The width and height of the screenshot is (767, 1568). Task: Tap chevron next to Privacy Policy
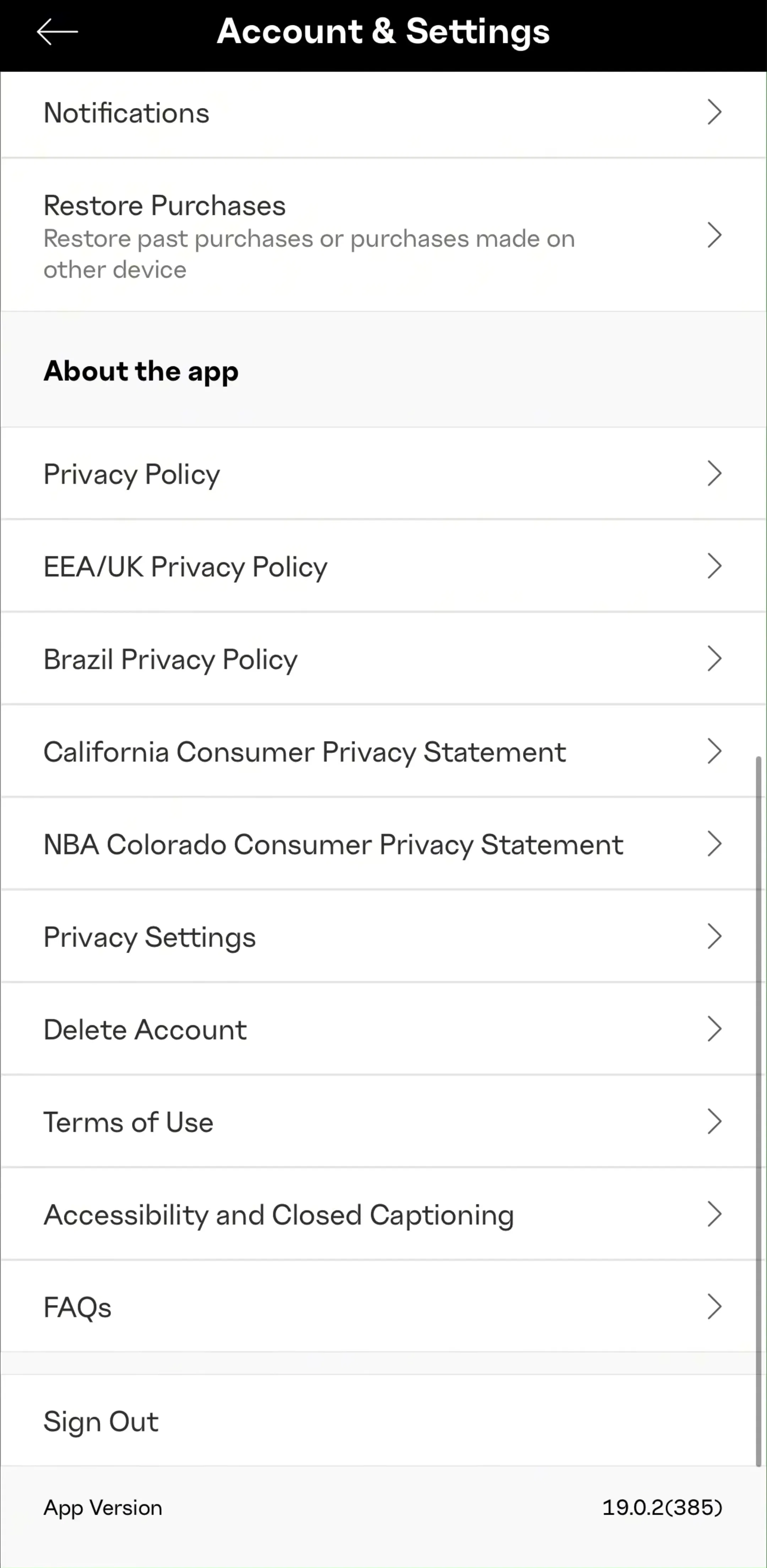(x=715, y=473)
